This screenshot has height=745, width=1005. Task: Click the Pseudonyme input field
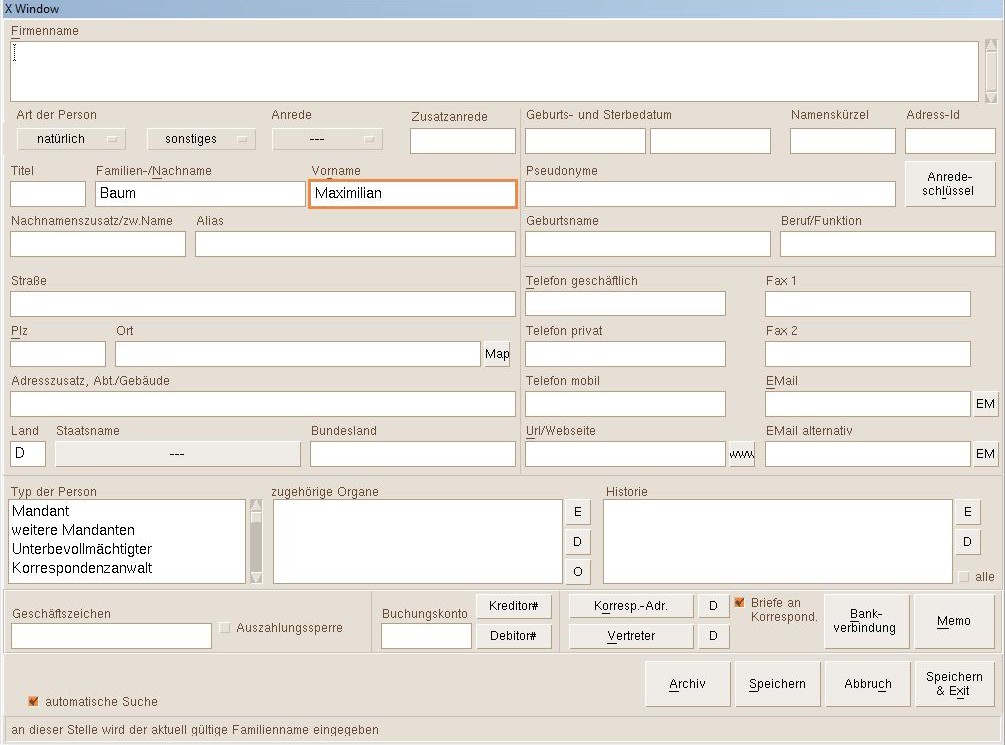coord(710,194)
